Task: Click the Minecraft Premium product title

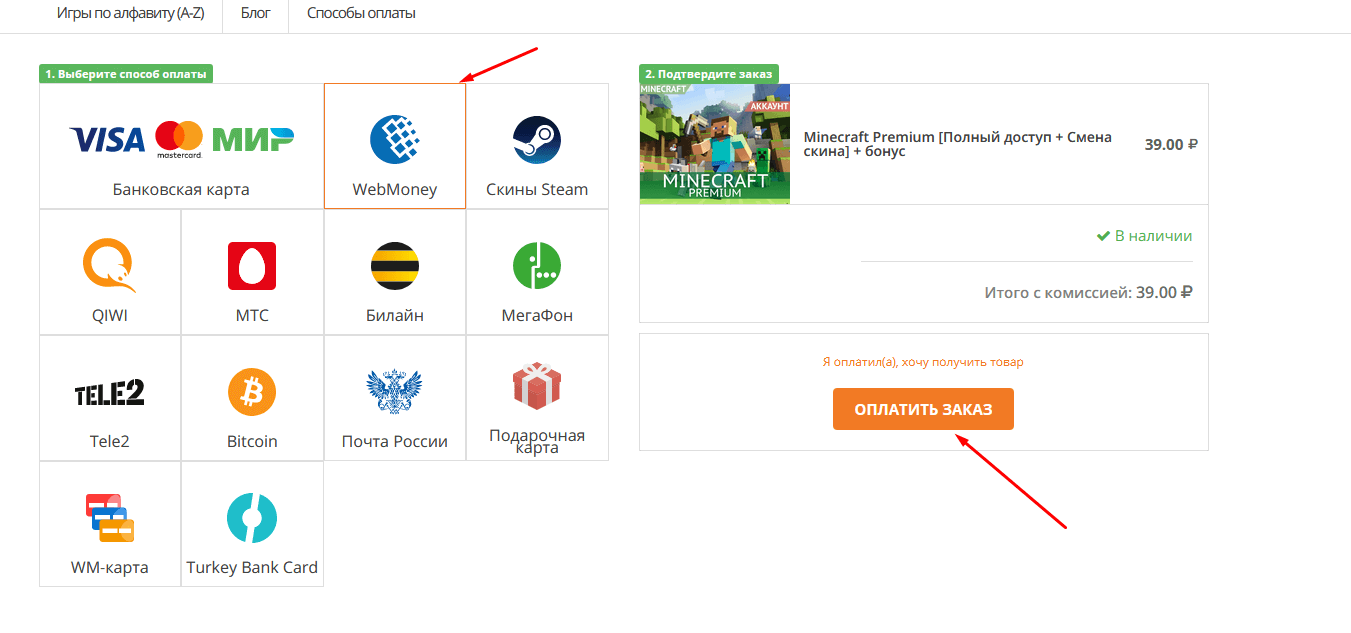Action: (x=957, y=144)
